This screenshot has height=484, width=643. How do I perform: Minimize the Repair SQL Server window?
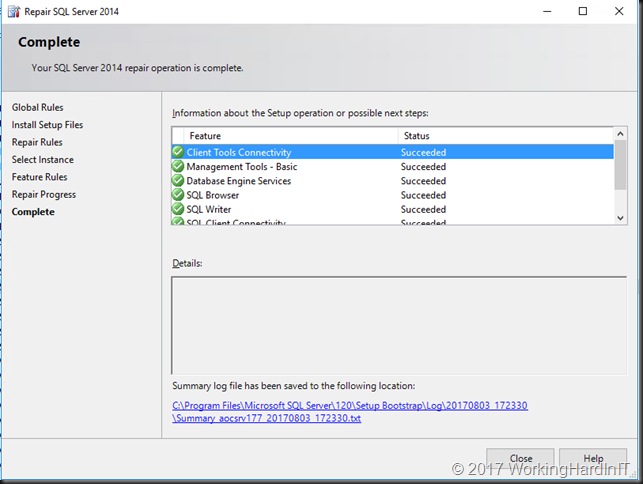[547, 11]
